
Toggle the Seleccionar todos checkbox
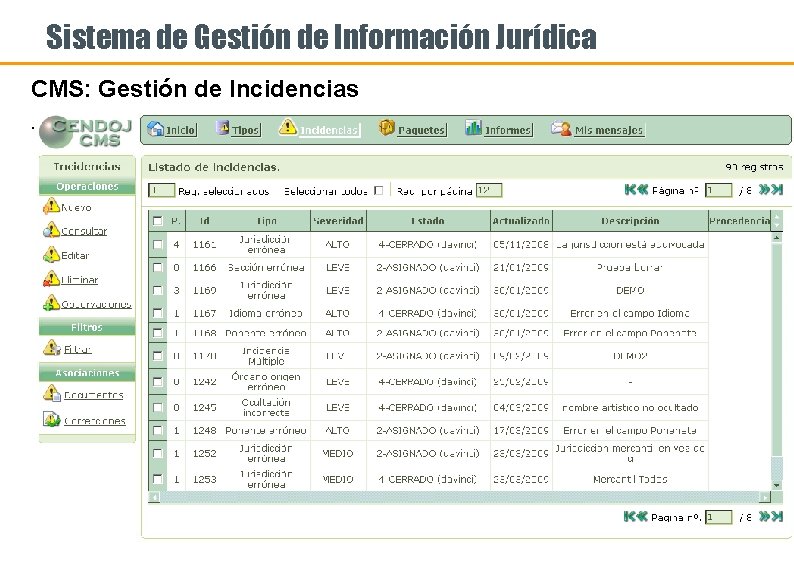coord(378,190)
